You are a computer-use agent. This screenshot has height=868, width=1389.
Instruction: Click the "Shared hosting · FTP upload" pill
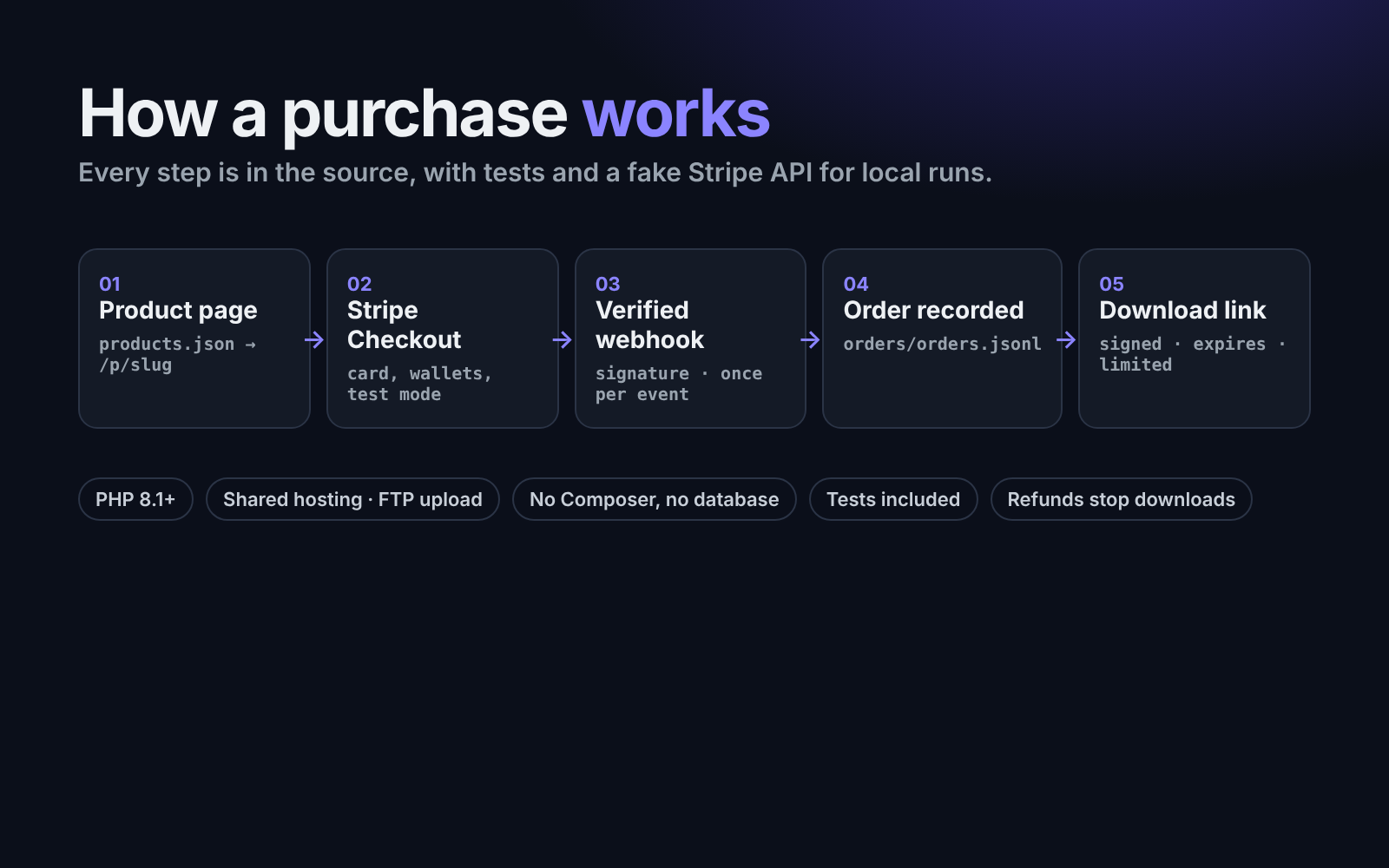click(x=352, y=499)
